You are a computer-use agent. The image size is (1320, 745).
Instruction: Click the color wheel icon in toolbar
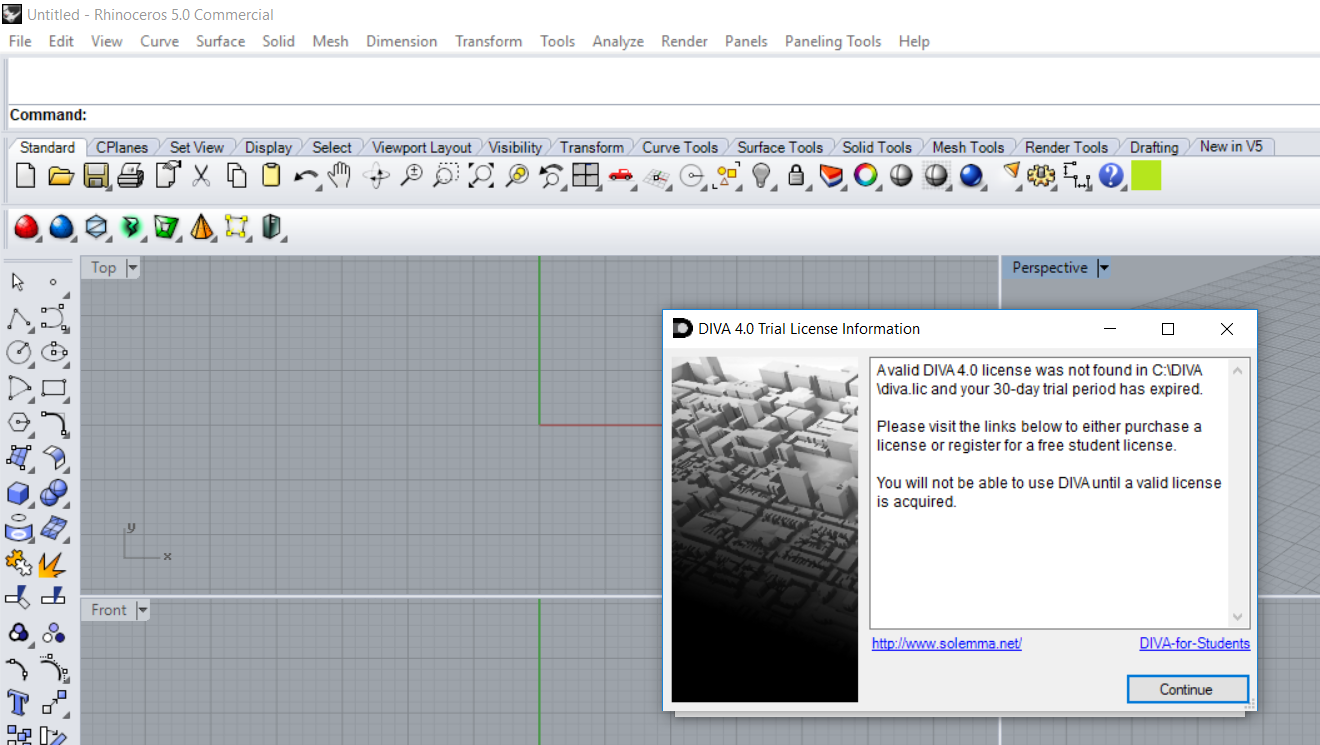click(x=866, y=176)
